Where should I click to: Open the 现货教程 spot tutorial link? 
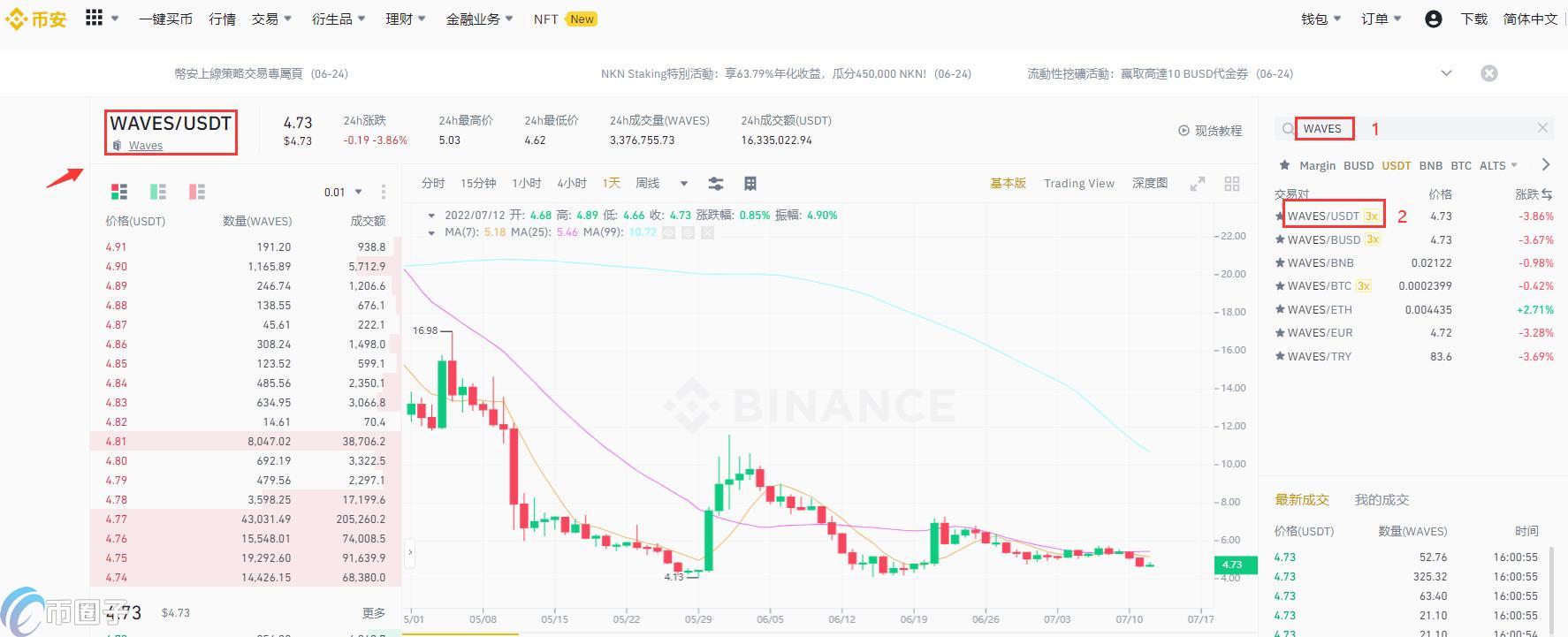click(1218, 131)
